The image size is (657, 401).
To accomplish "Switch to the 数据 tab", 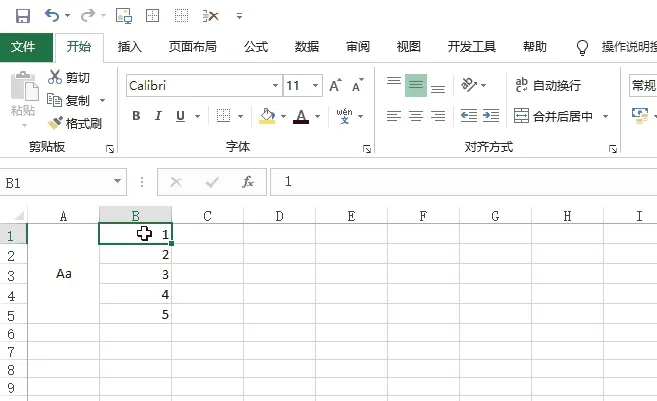I will (307, 47).
